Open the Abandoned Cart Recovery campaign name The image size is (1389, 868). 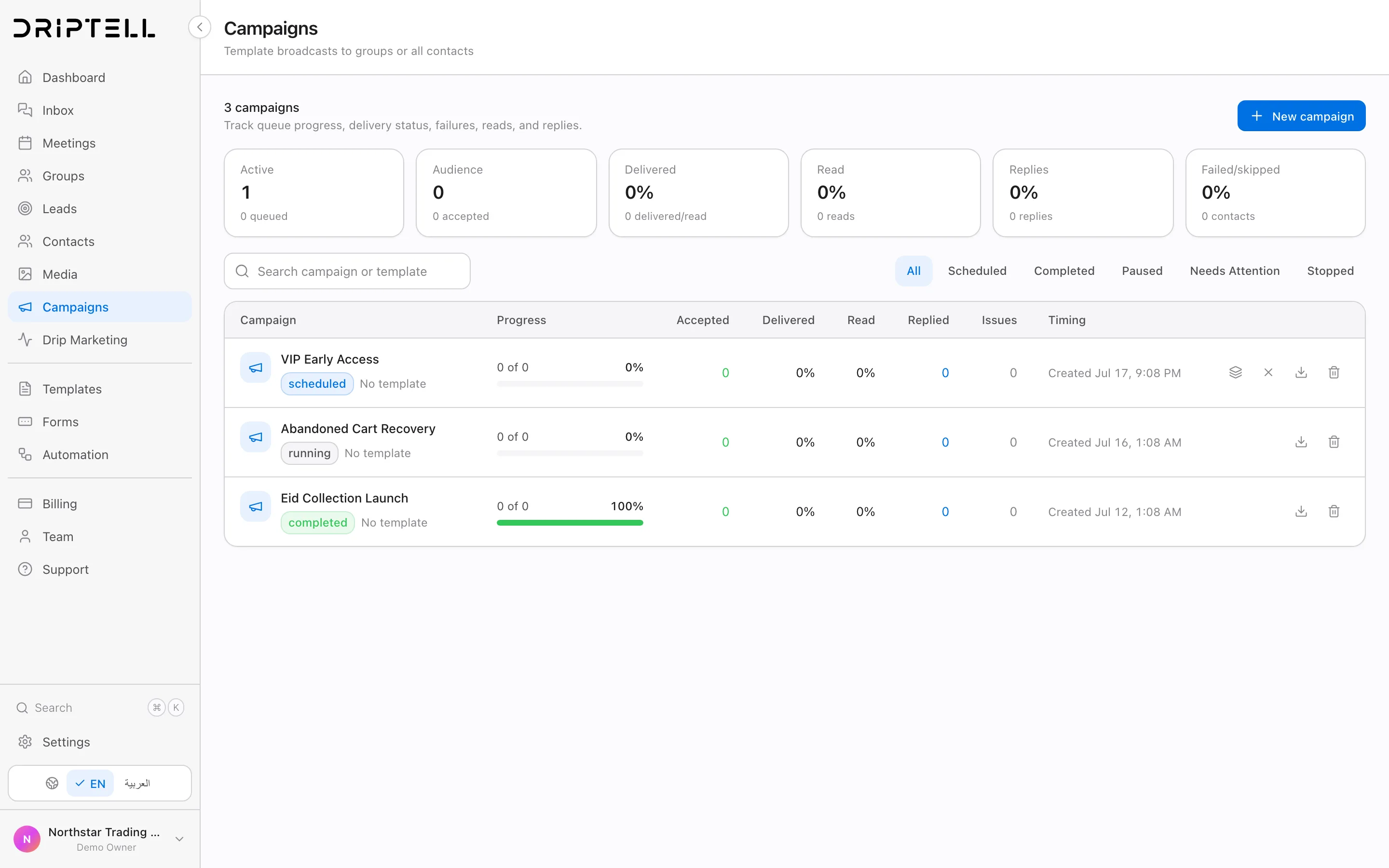pos(357,428)
